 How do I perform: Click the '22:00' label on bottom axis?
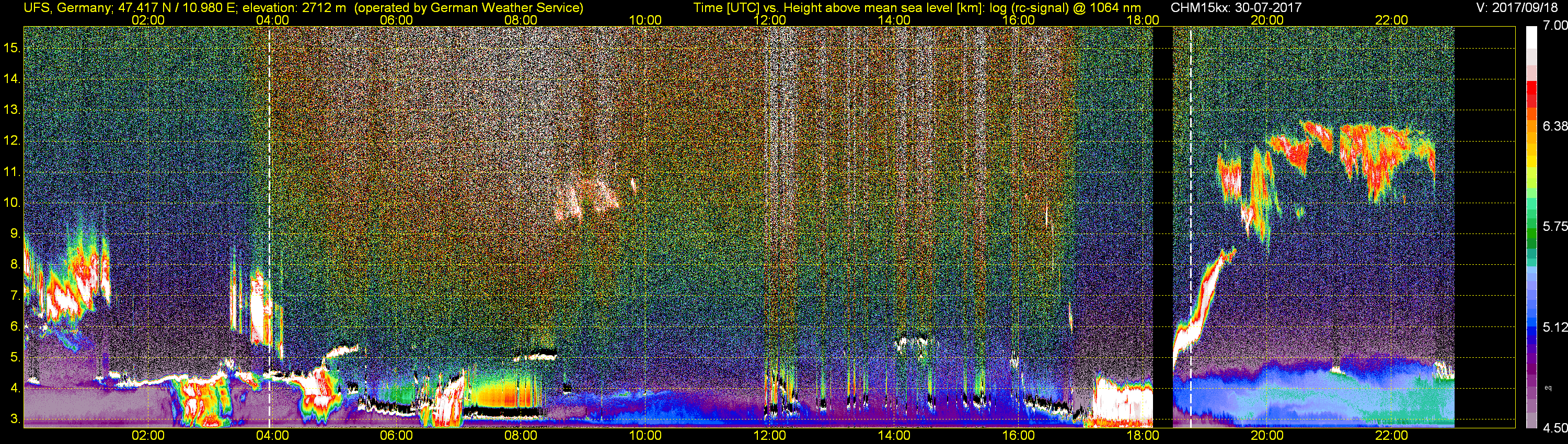[1391, 436]
